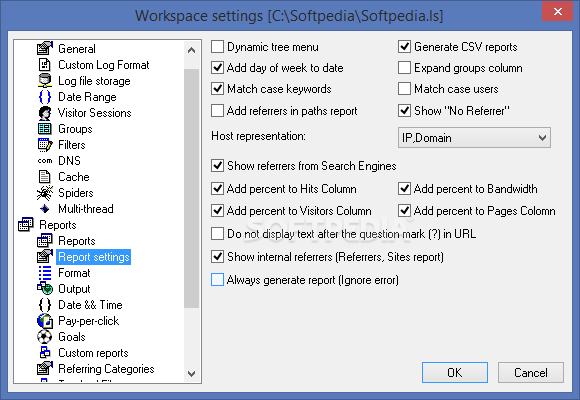Viewport: 580px width, 400px height.
Task: Select Spiders tree item
Action: coord(76,193)
